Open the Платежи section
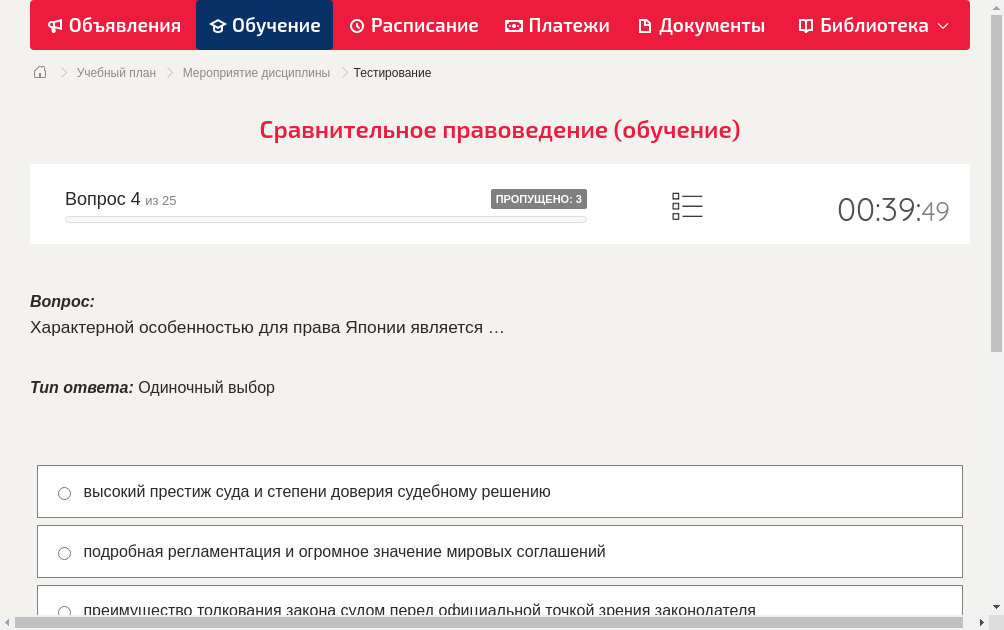 [557, 25]
